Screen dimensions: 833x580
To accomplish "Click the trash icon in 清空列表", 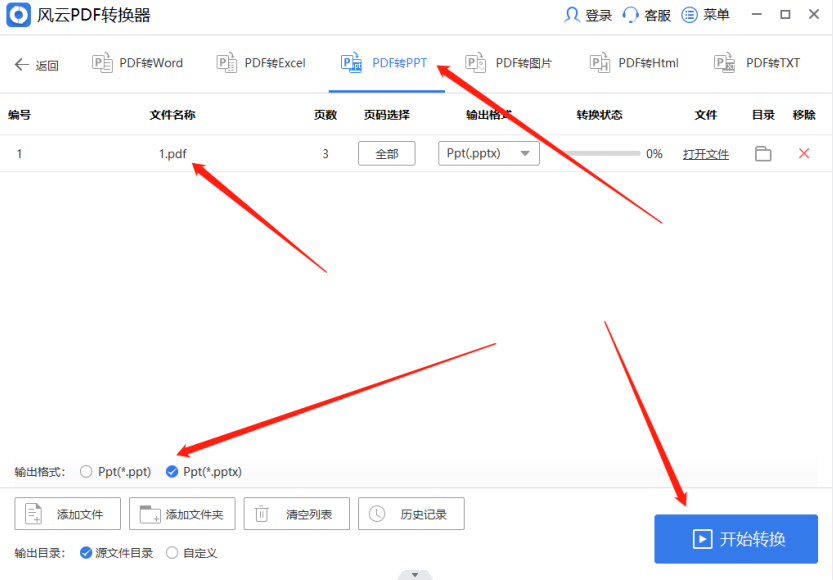I will [261, 514].
